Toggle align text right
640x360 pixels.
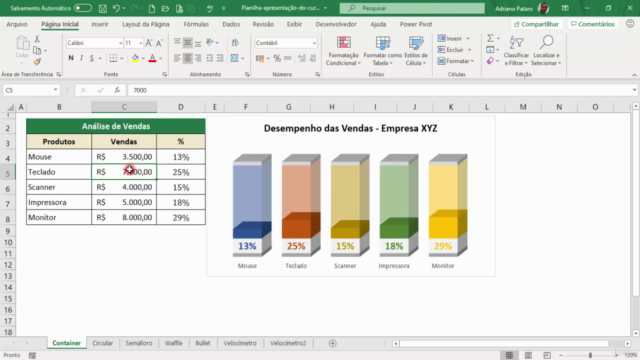[x=198, y=58]
